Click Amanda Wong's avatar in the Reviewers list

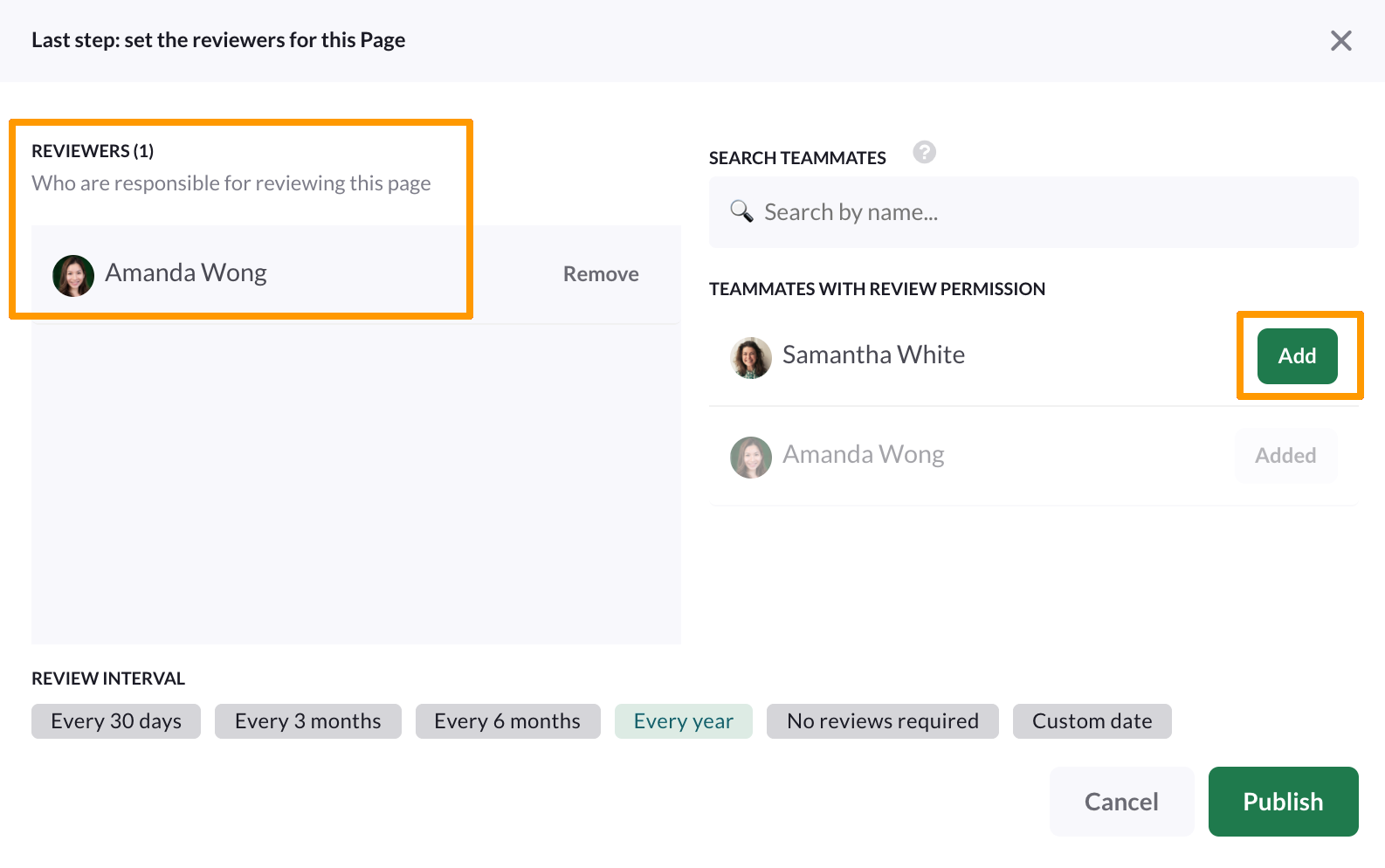pyautogui.click(x=73, y=275)
